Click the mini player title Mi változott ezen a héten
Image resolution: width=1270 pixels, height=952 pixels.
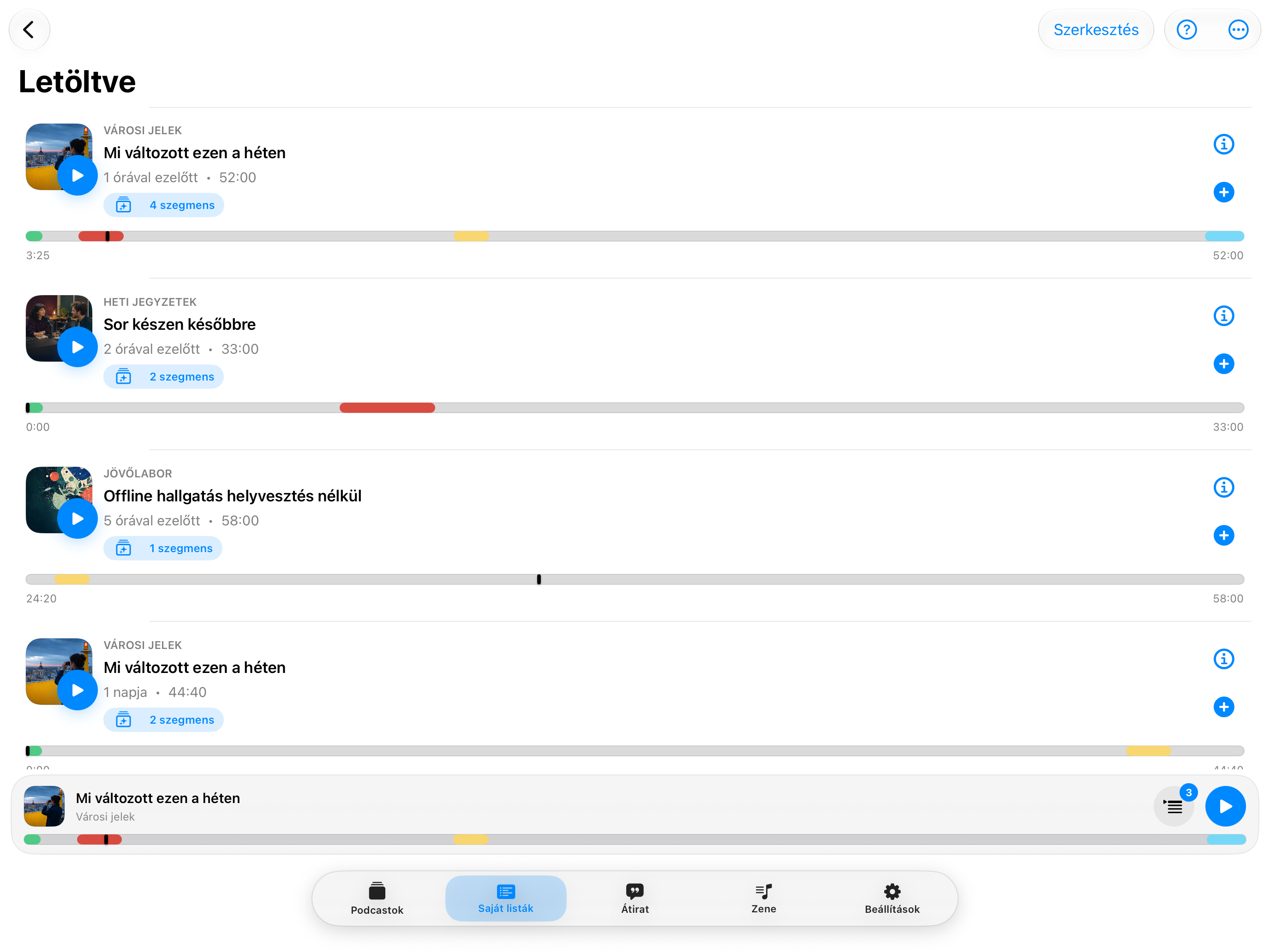pyautogui.click(x=158, y=798)
